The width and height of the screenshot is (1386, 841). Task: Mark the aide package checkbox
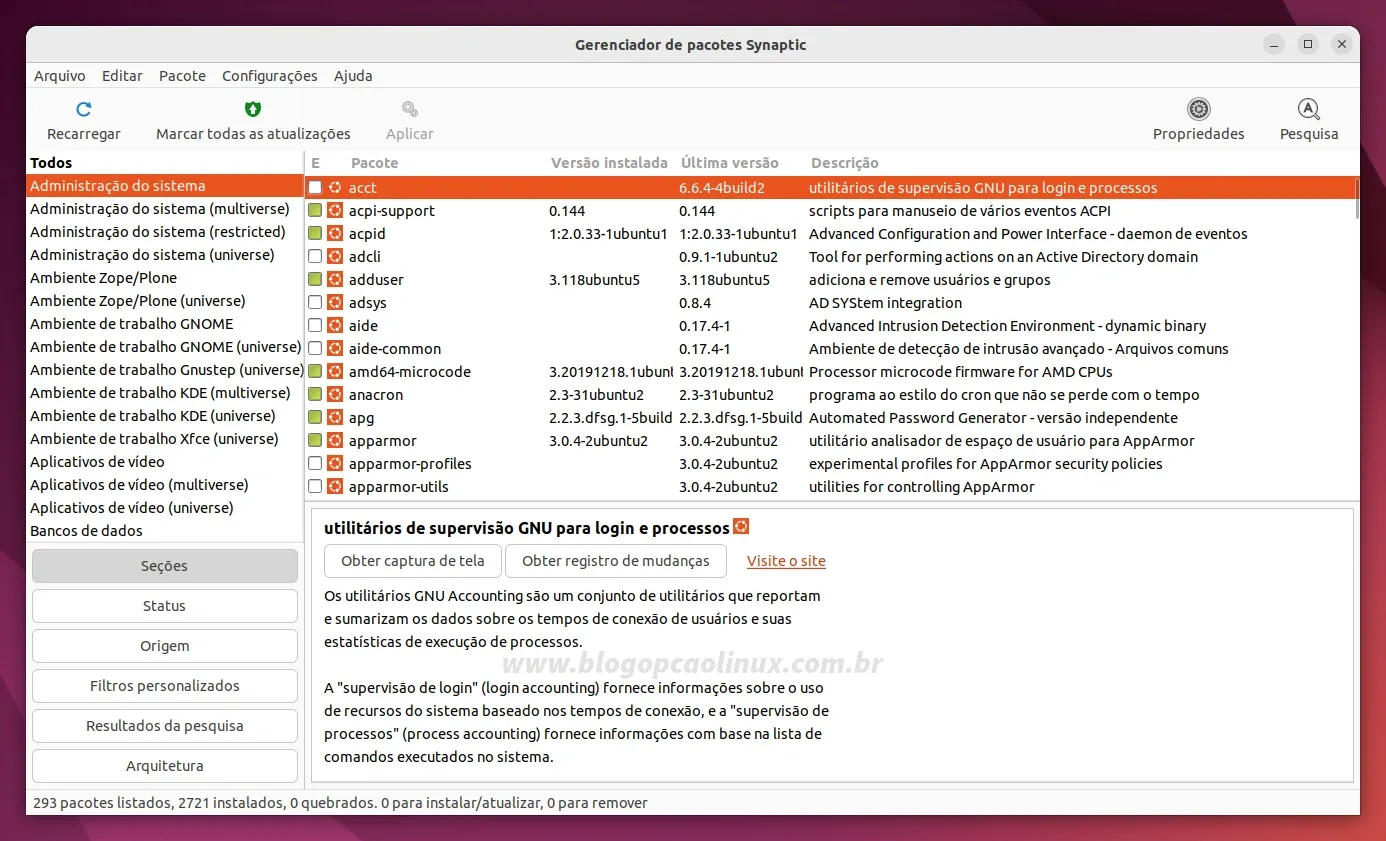315,325
